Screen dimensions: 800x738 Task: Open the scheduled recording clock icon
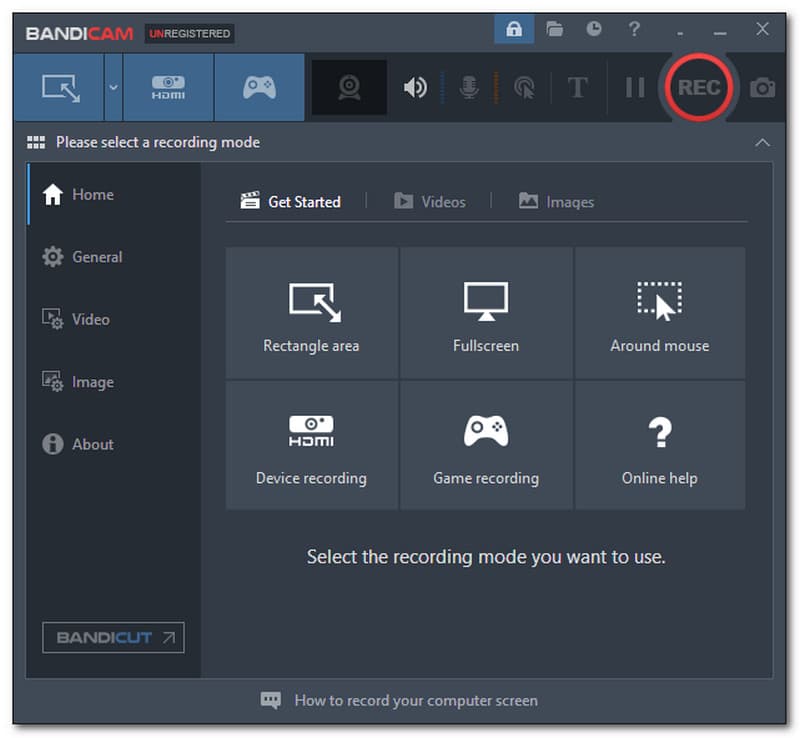[593, 29]
